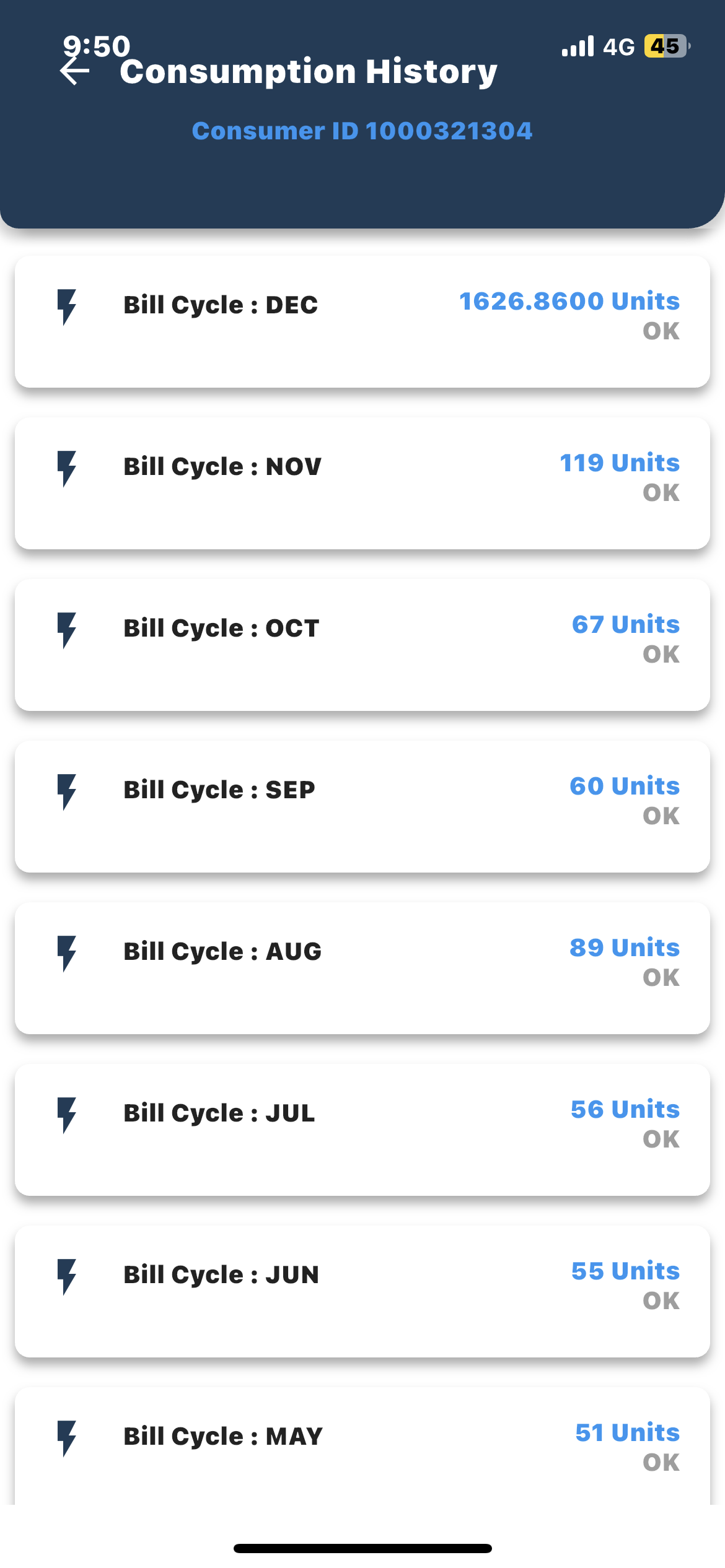Click the lightning bolt icon for SEP

66,791
